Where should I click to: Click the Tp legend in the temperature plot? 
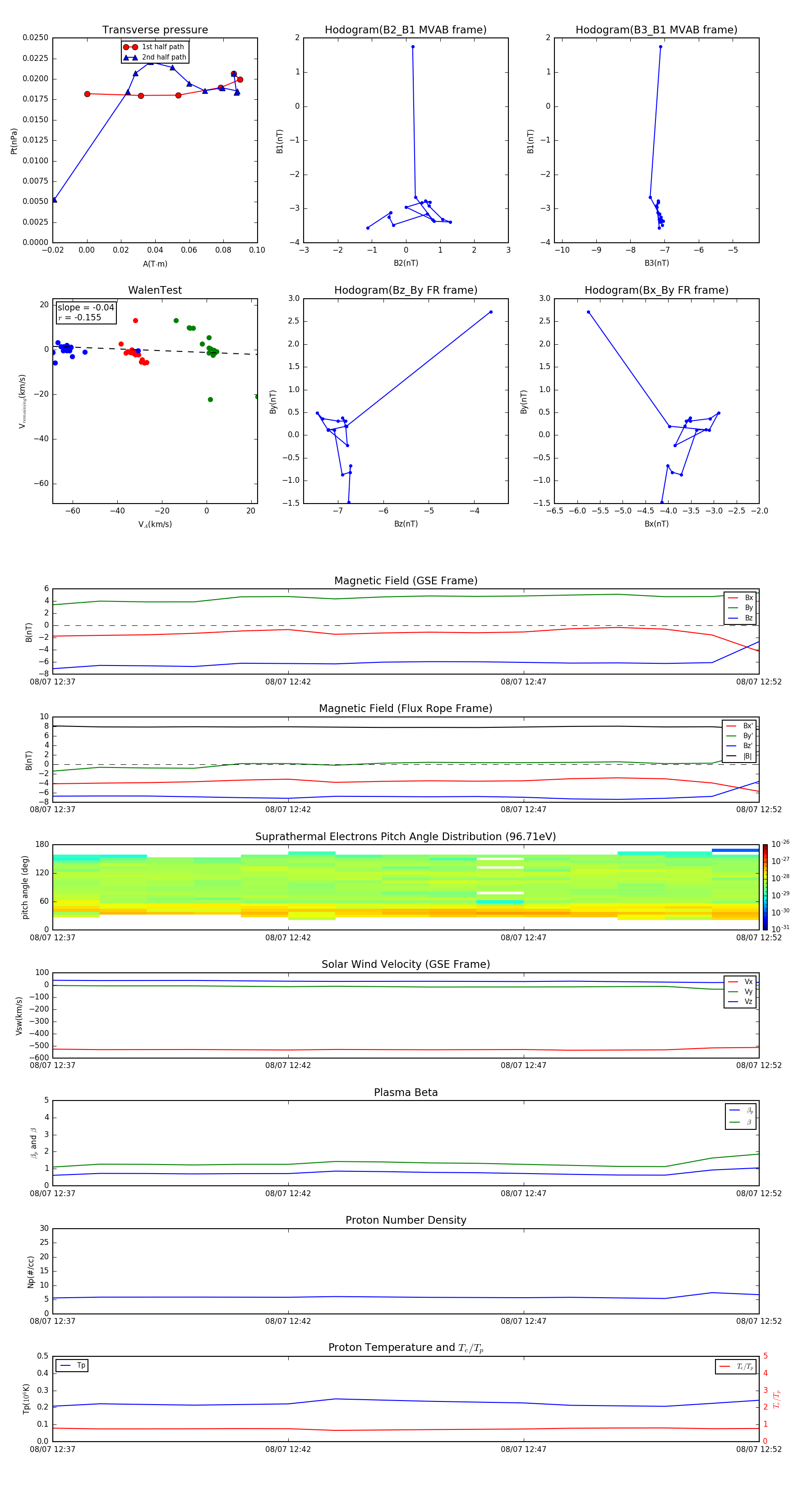(x=72, y=1365)
